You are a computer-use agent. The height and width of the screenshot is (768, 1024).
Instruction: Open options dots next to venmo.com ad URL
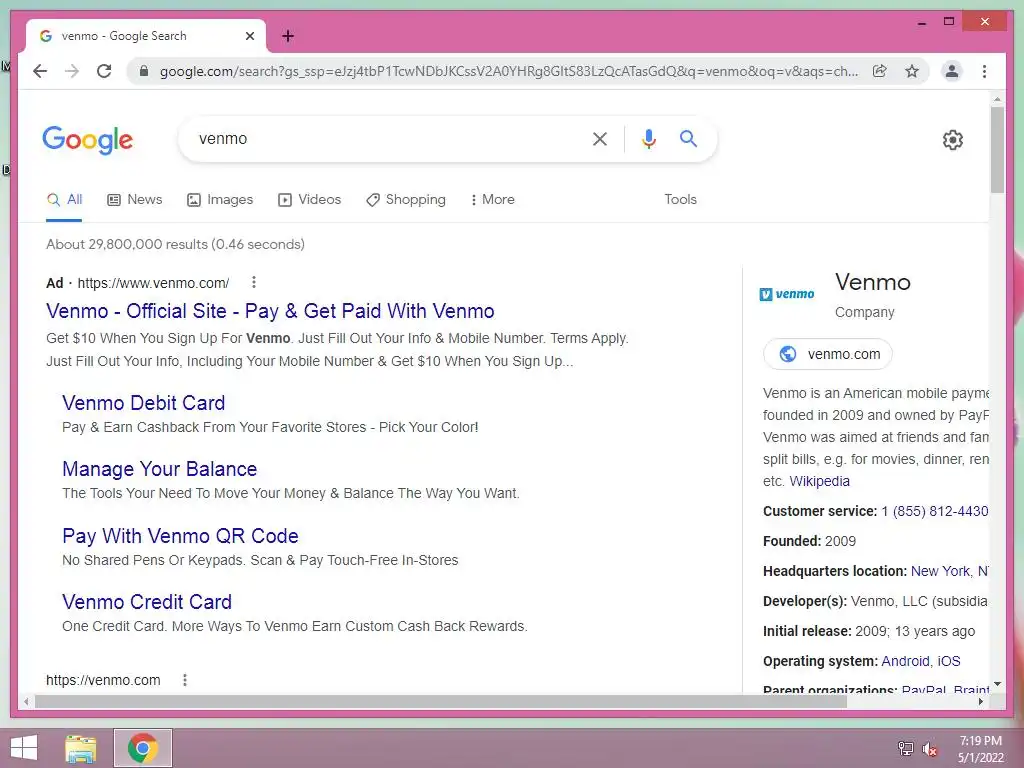[x=254, y=282]
